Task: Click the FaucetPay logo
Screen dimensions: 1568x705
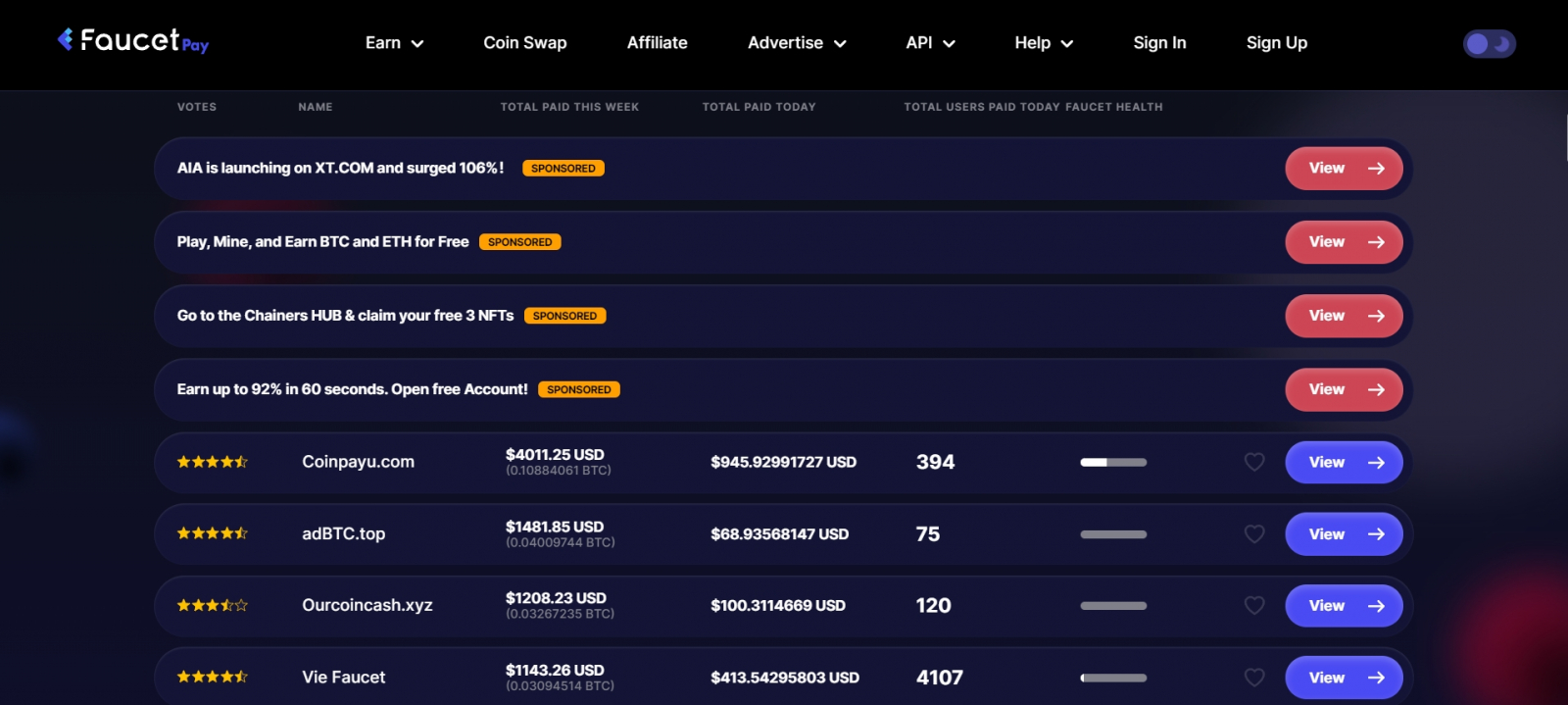Action: (x=133, y=40)
